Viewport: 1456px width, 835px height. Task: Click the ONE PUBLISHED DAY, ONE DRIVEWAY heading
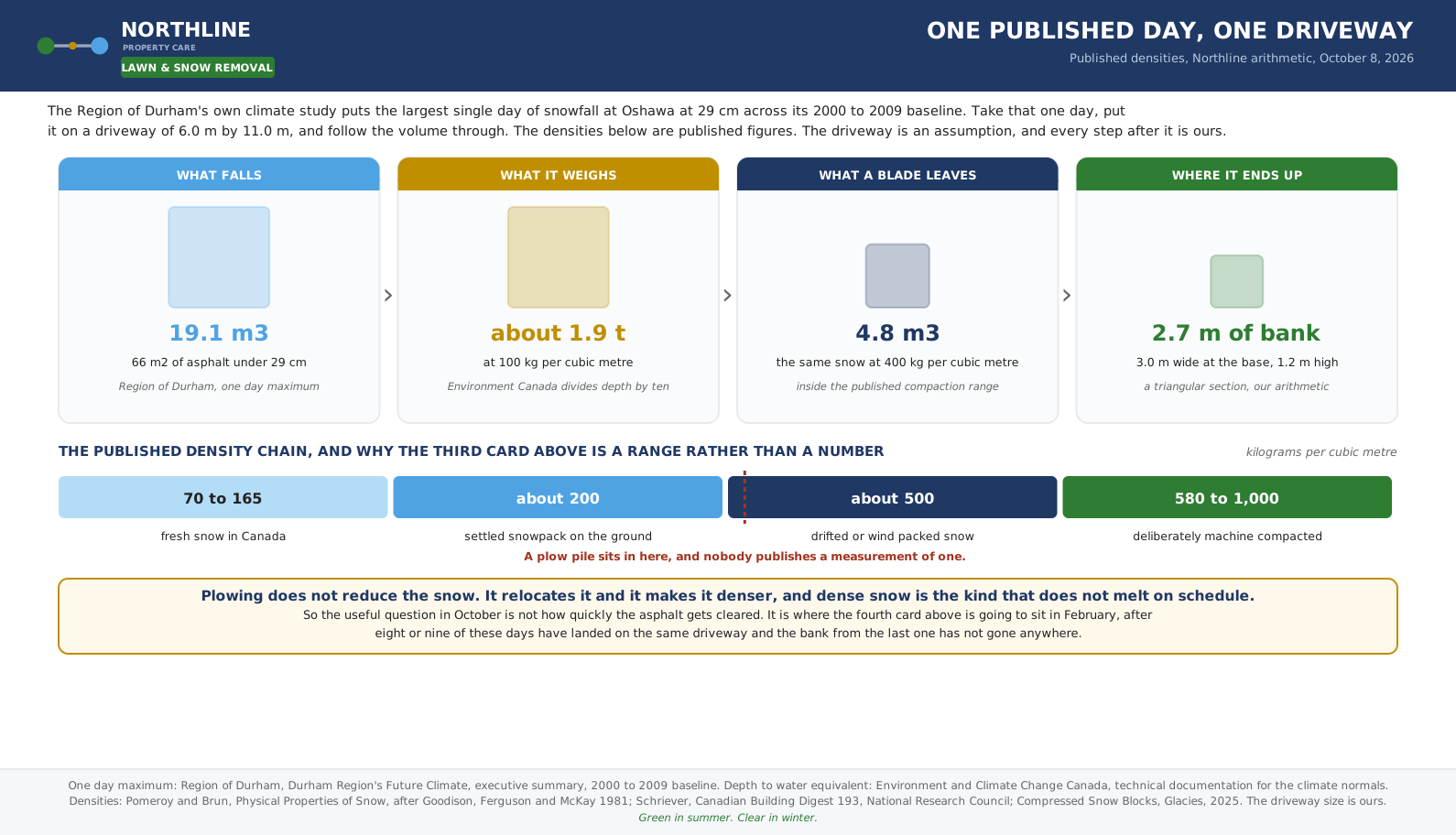[1170, 31]
